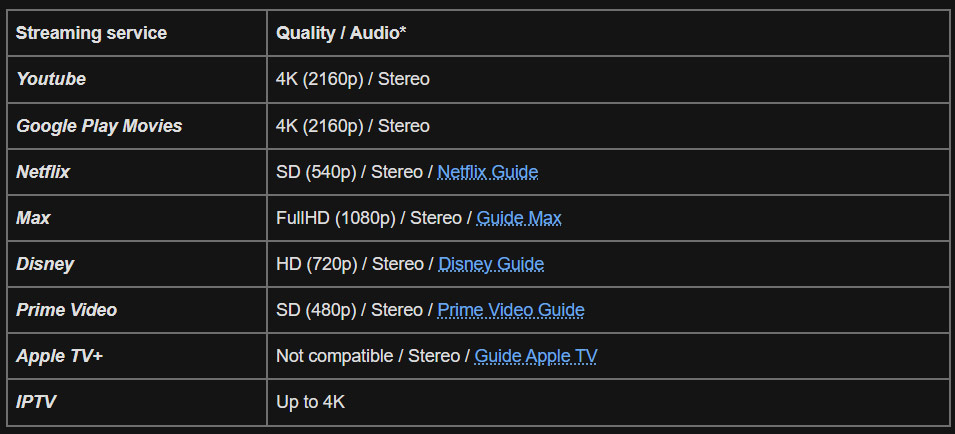Click the SD (540p) quality text
This screenshot has width=955, height=434.
(316, 172)
